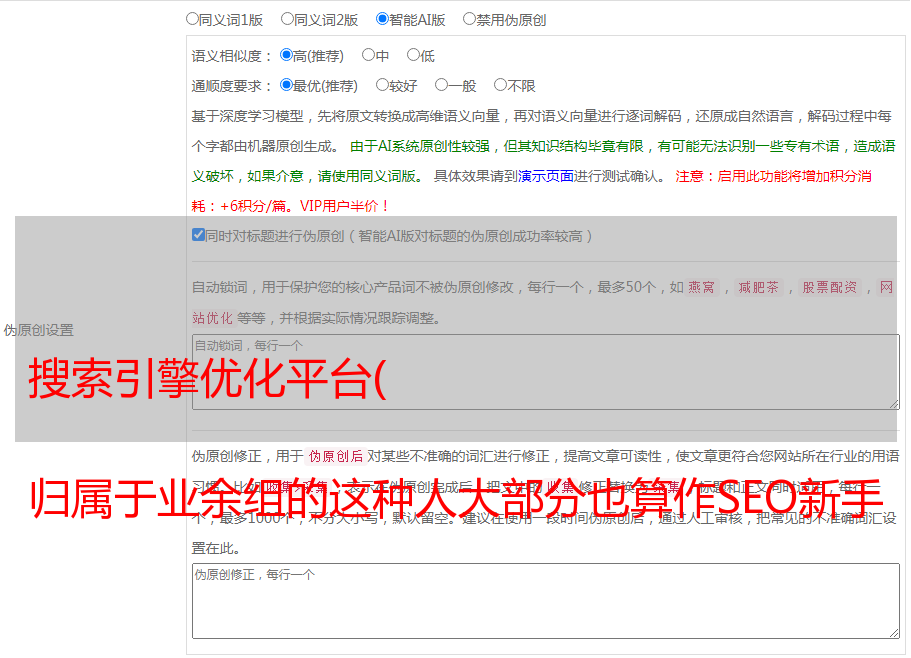911x658 pixels.
Task: Set 通顺度要求 to 较好
Action: (382, 85)
